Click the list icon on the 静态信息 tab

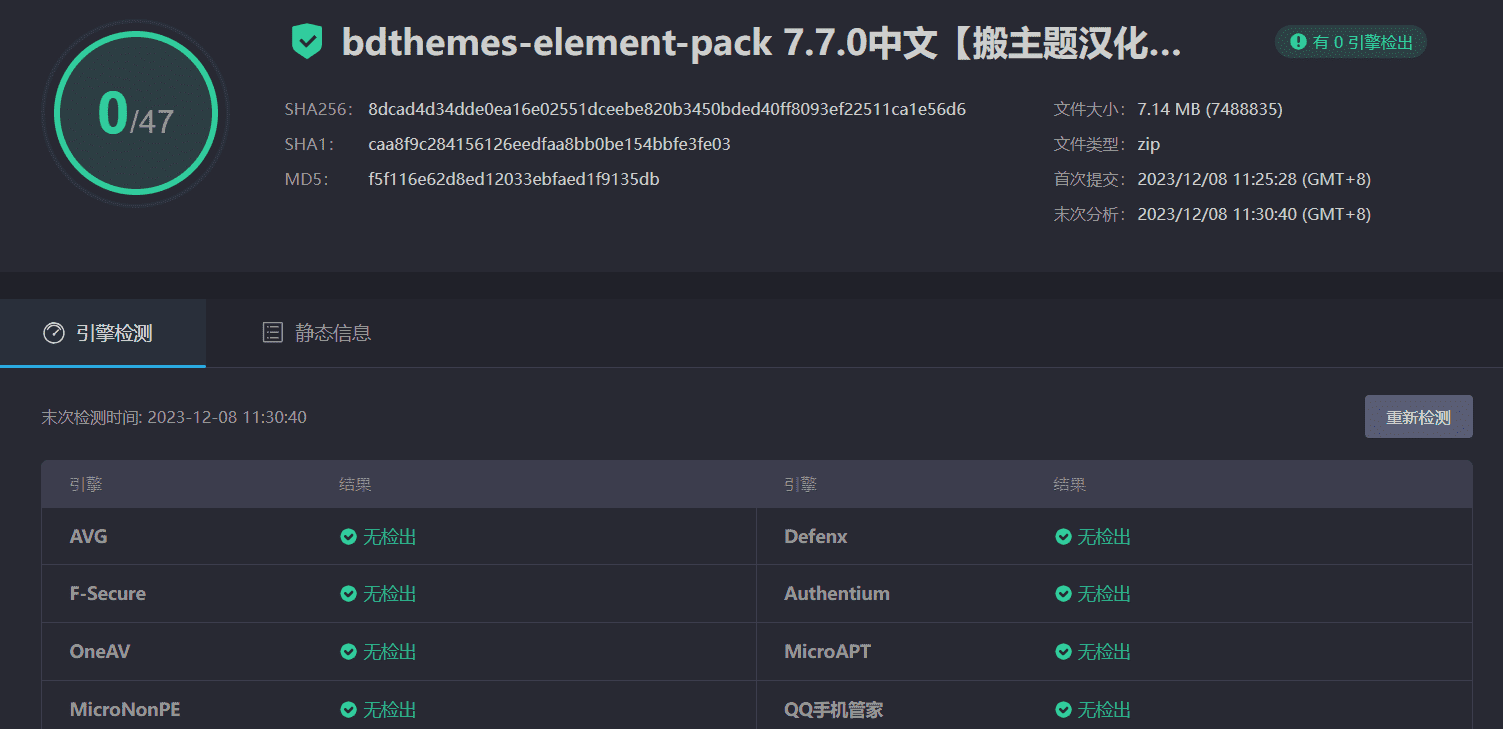[272, 333]
